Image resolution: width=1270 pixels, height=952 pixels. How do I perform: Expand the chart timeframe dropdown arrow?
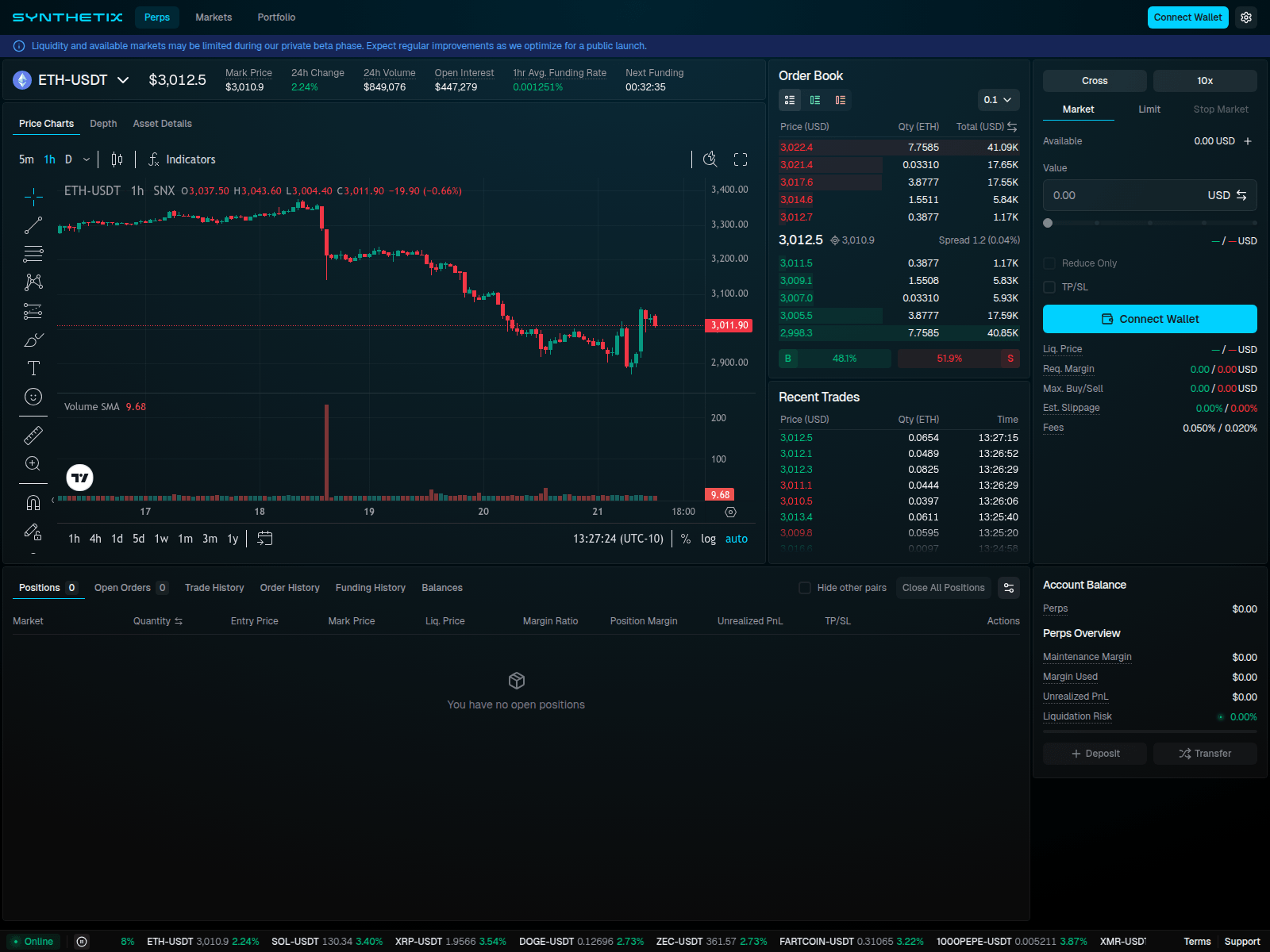point(87,159)
